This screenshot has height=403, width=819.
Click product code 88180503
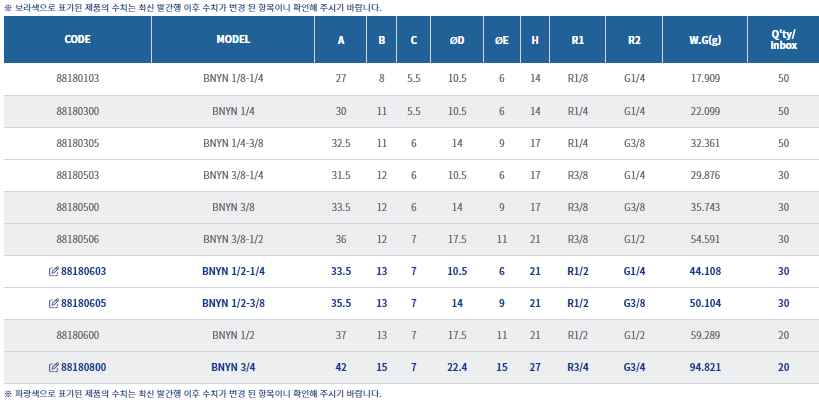click(x=78, y=175)
